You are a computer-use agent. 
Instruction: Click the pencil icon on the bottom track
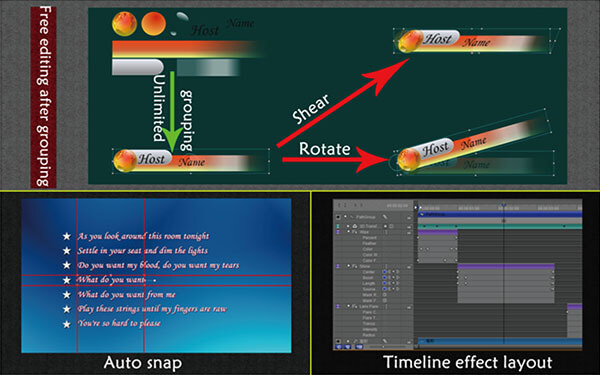(385, 341)
